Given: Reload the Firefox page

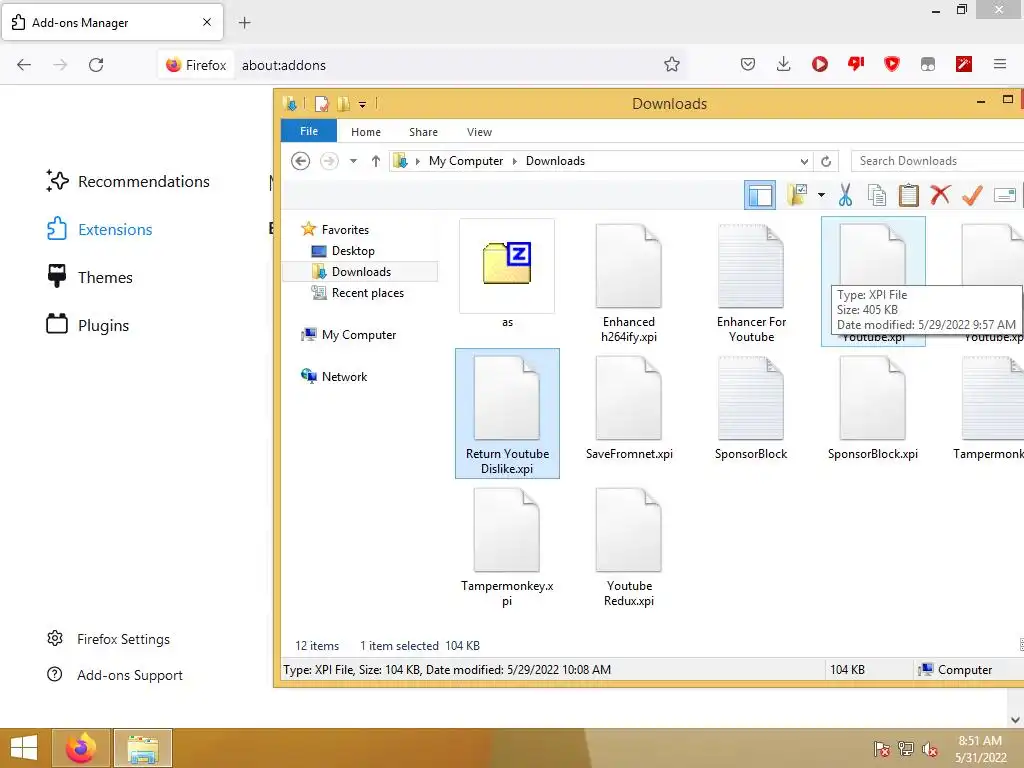Looking at the screenshot, I should [x=96, y=65].
